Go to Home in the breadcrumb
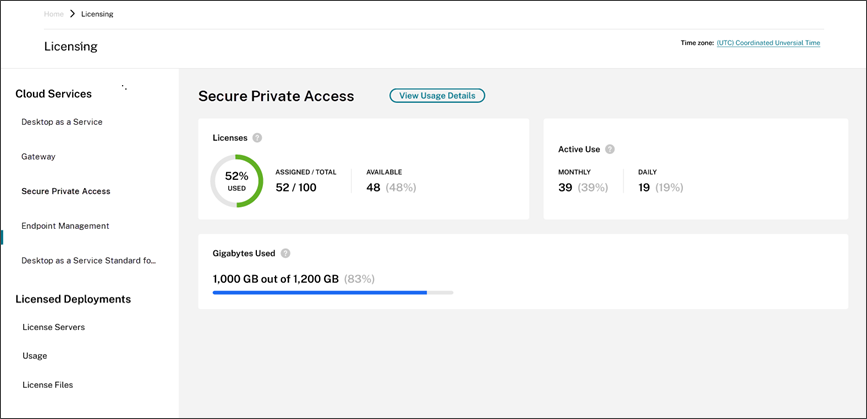 (54, 14)
